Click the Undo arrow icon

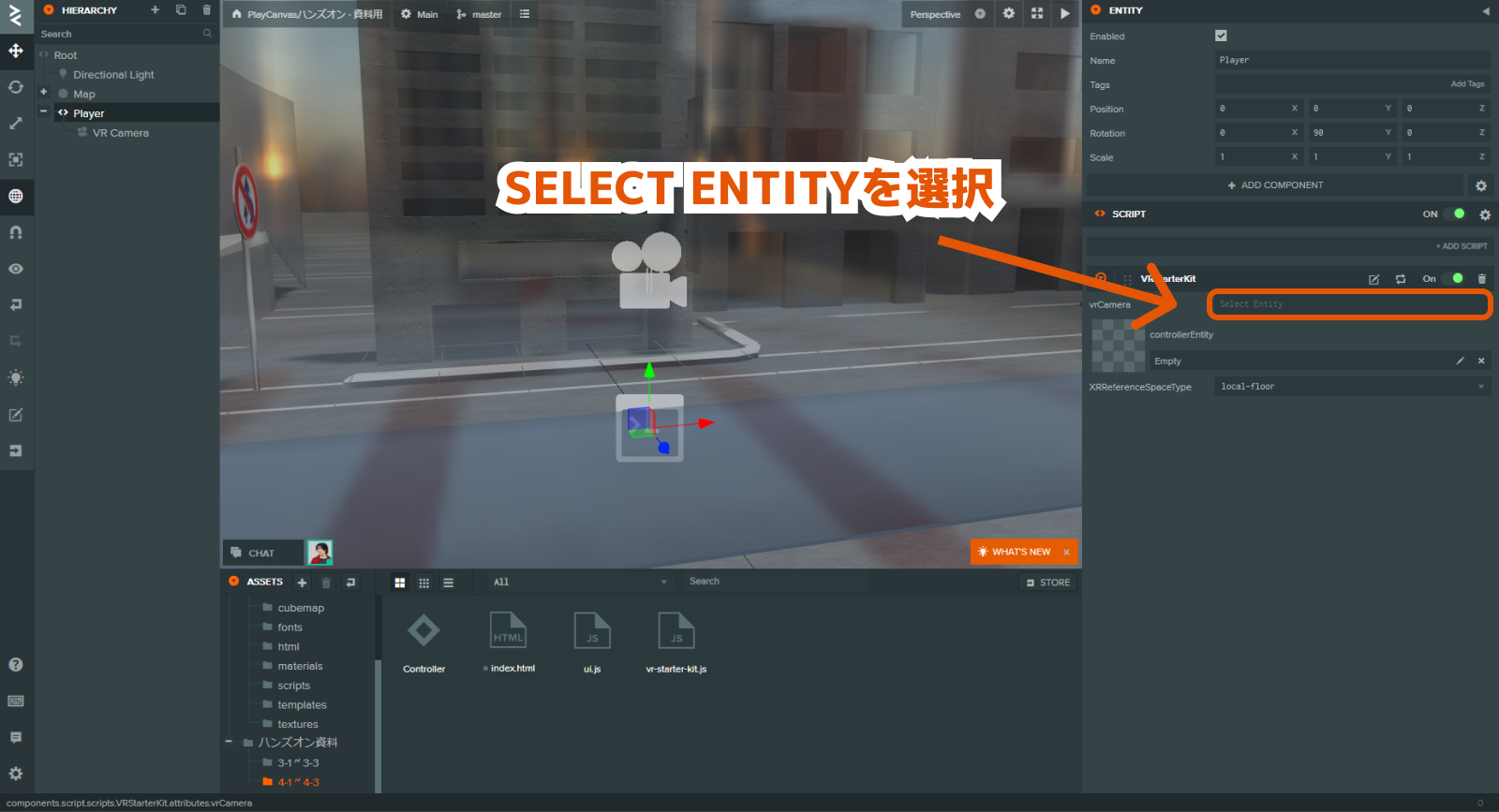16,305
